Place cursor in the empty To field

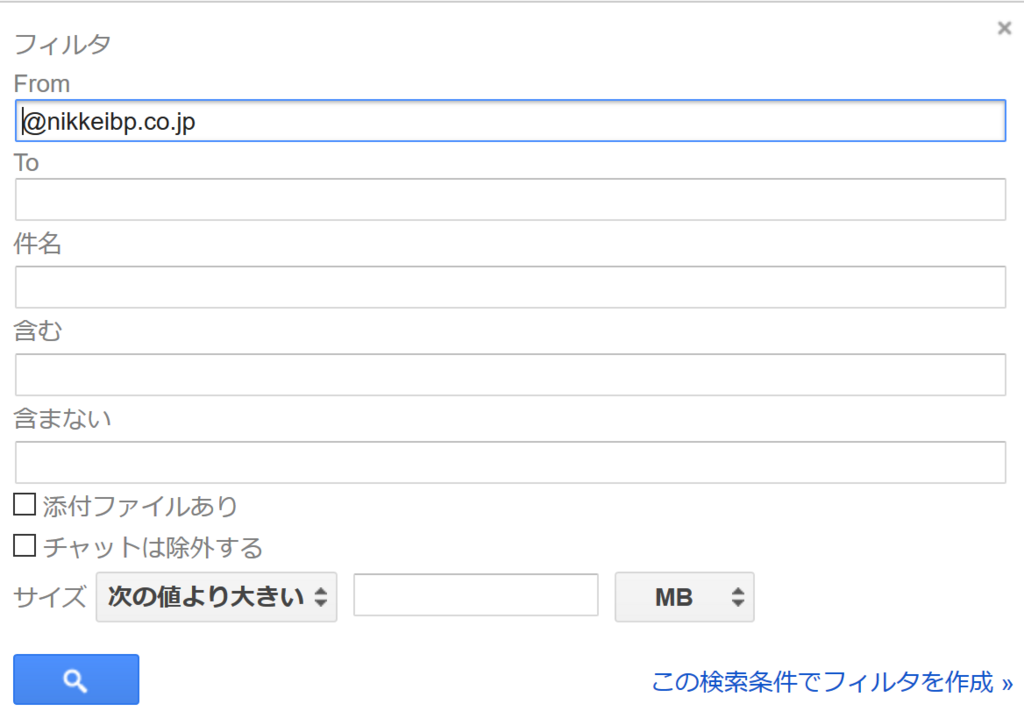click(510, 199)
